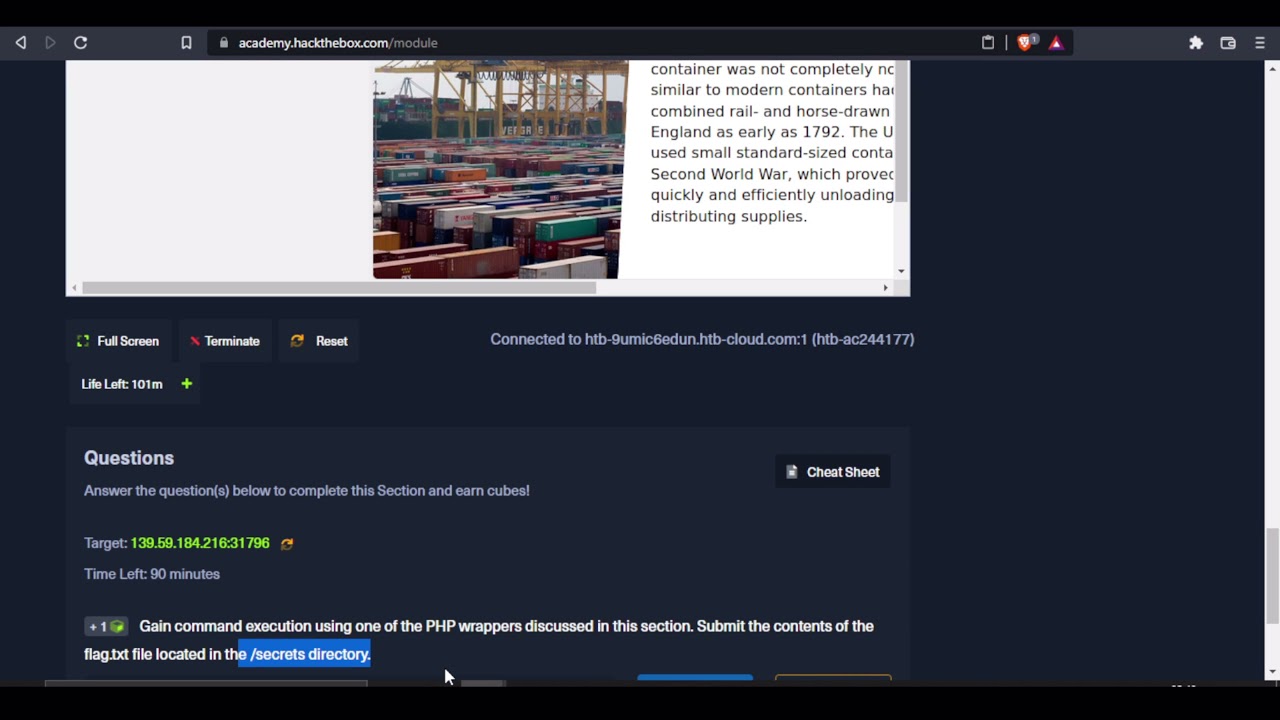Click the frame's scroll right arrow
The width and height of the screenshot is (1280, 720).
(x=885, y=288)
